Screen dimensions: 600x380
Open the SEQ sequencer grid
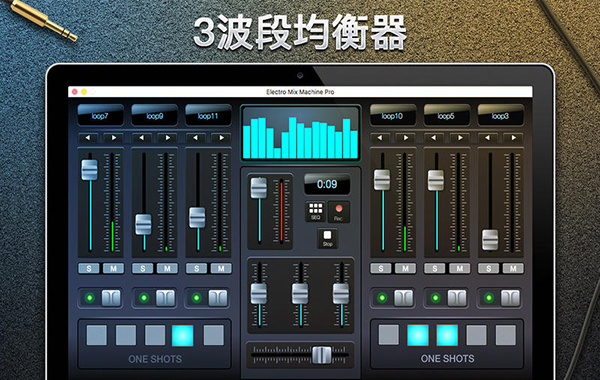coord(315,211)
